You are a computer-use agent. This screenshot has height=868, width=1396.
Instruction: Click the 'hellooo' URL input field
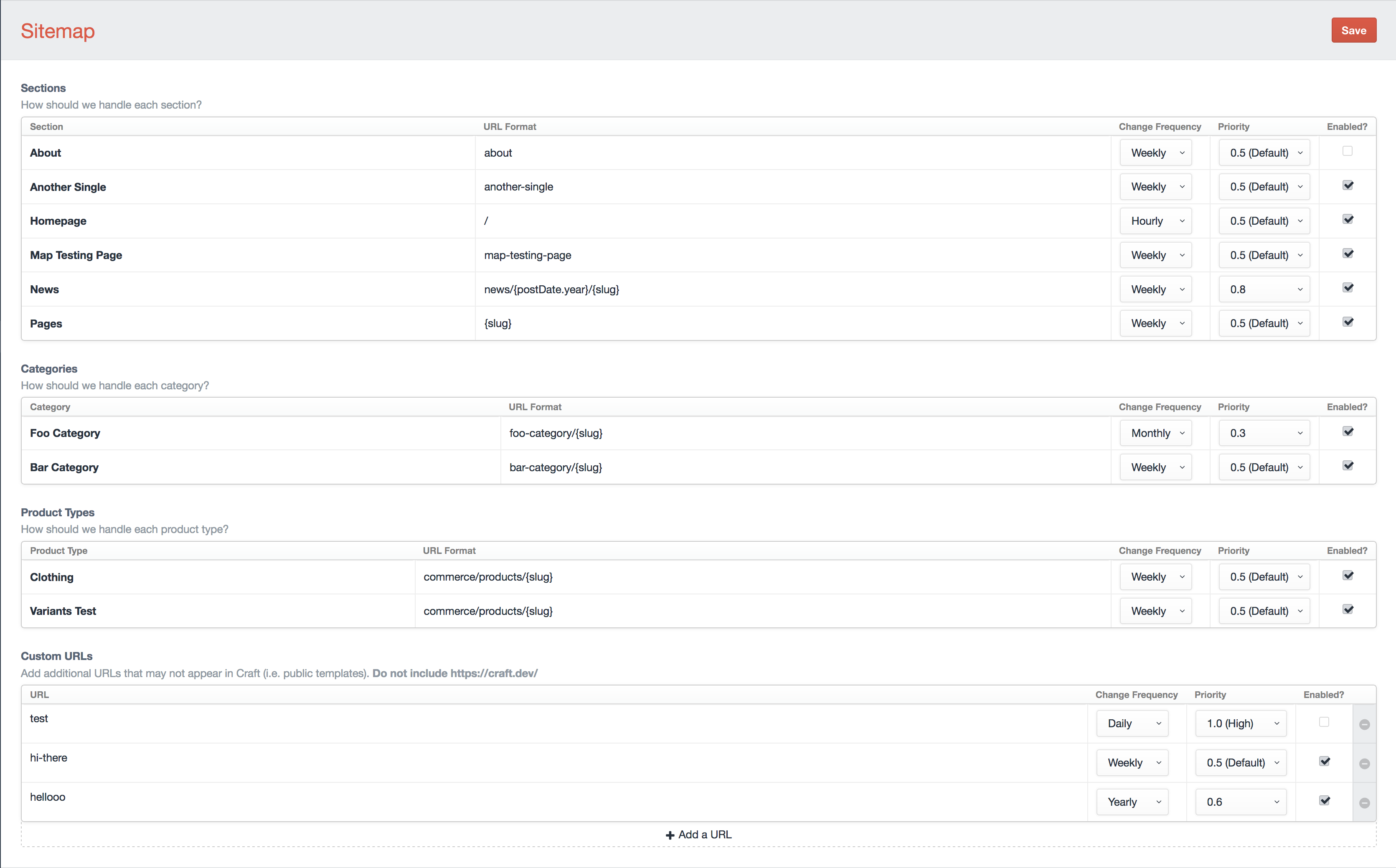click(x=551, y=797)
